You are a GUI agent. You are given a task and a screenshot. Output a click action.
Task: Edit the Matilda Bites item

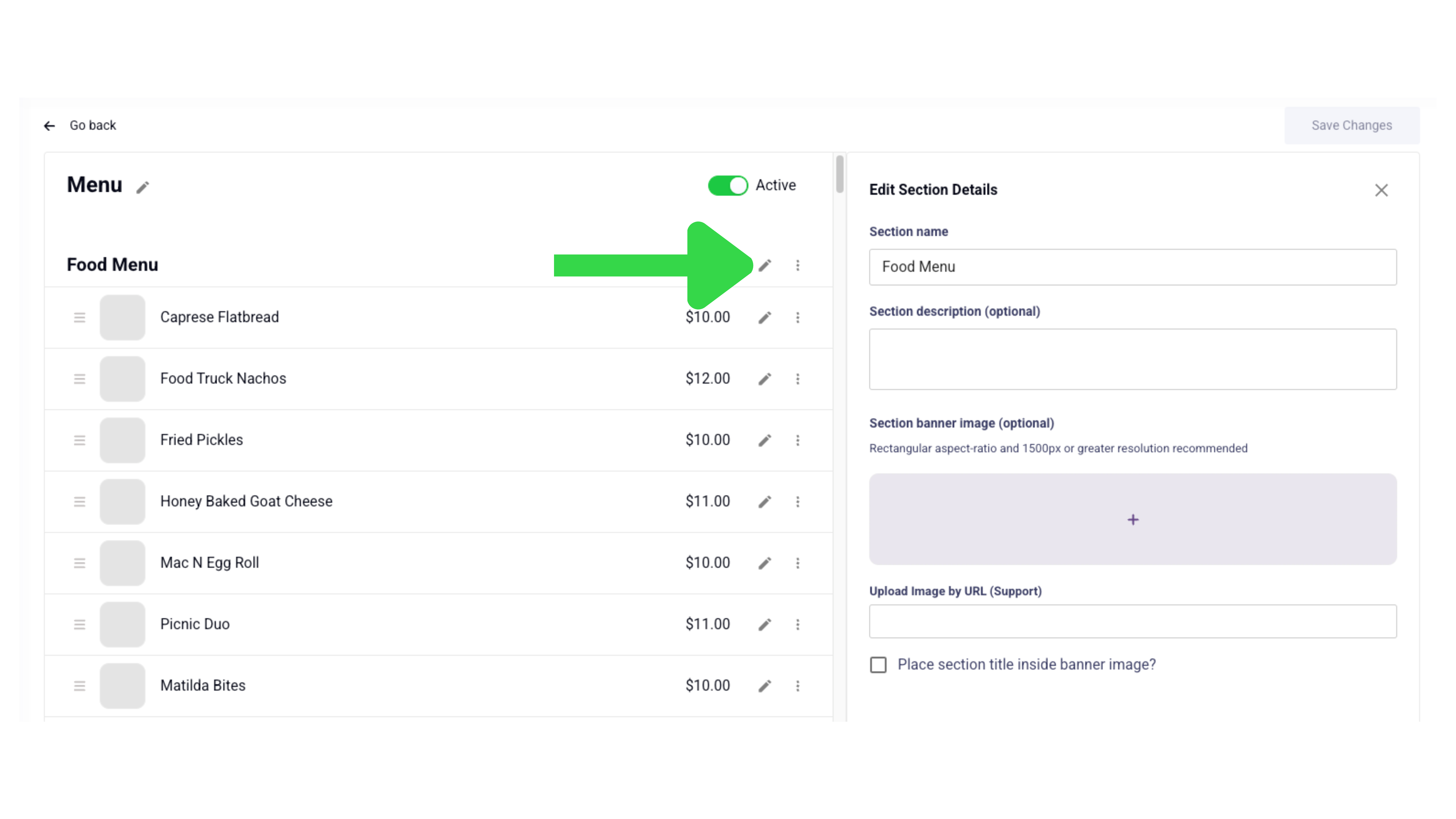[765, 686]
